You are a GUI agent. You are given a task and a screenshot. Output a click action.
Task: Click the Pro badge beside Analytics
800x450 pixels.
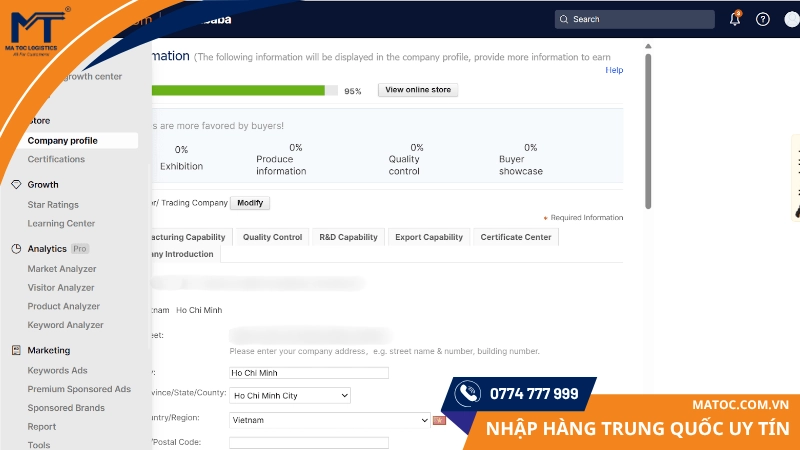80,248
